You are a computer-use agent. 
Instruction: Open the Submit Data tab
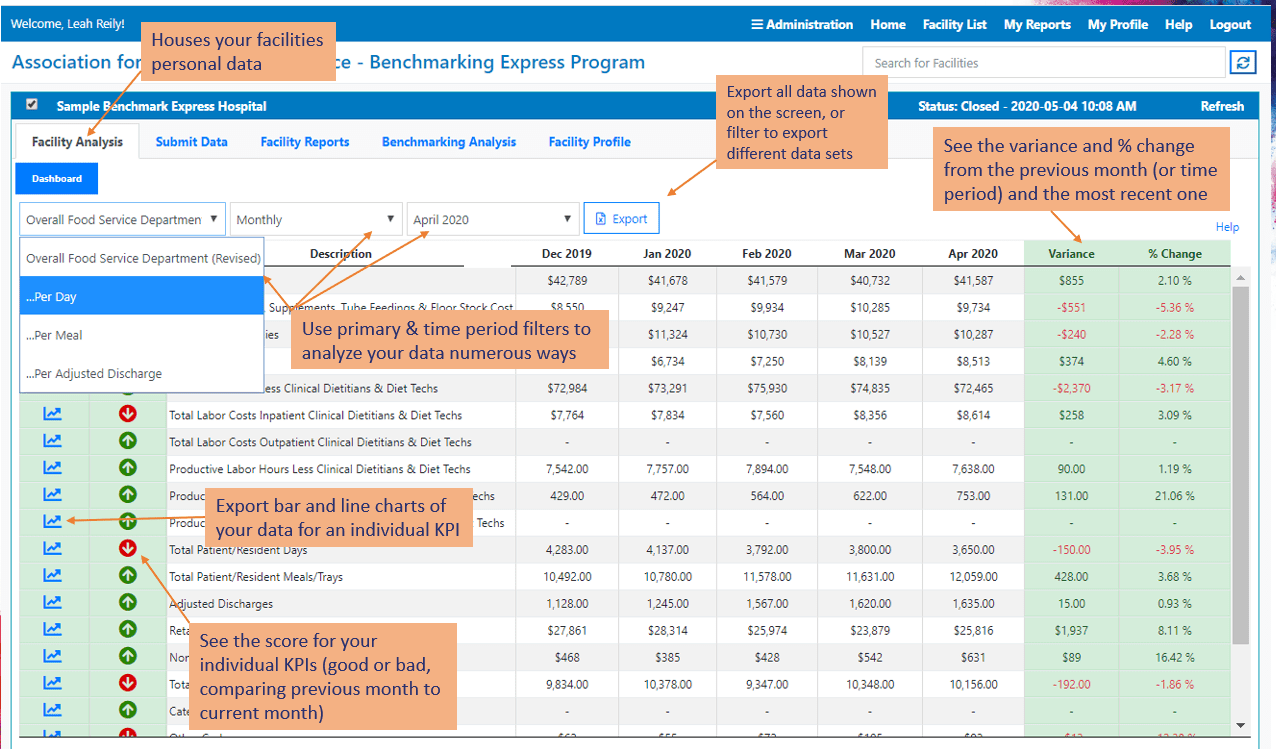(x=191, y=142)
